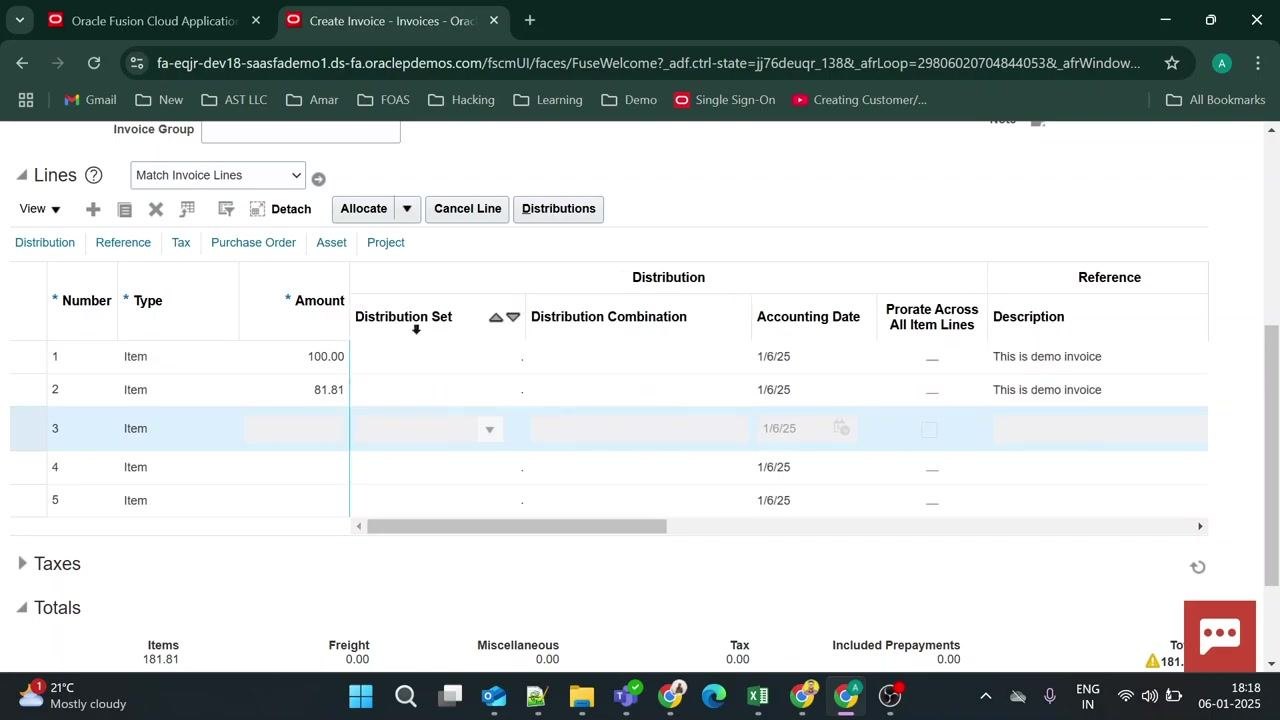Viewport: 1280px width, 720px height.
Task: Reload the page with browser refresh icon
Action: point(94,63)
